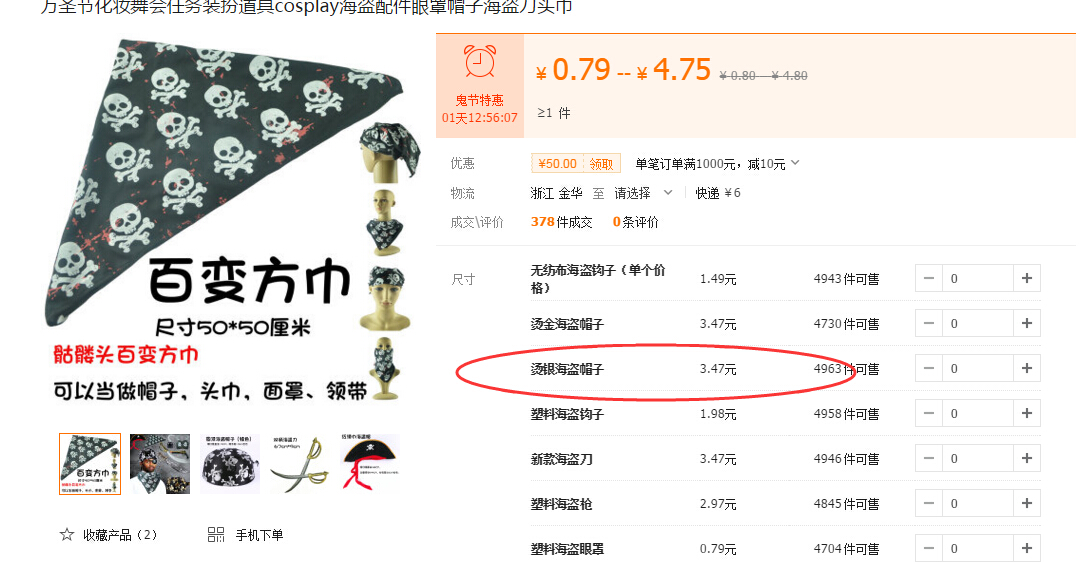This screenshot has height=562, width=1089.
Task: Increase quantity for 无纺布海盗钩子
Action: point(1026,279)
